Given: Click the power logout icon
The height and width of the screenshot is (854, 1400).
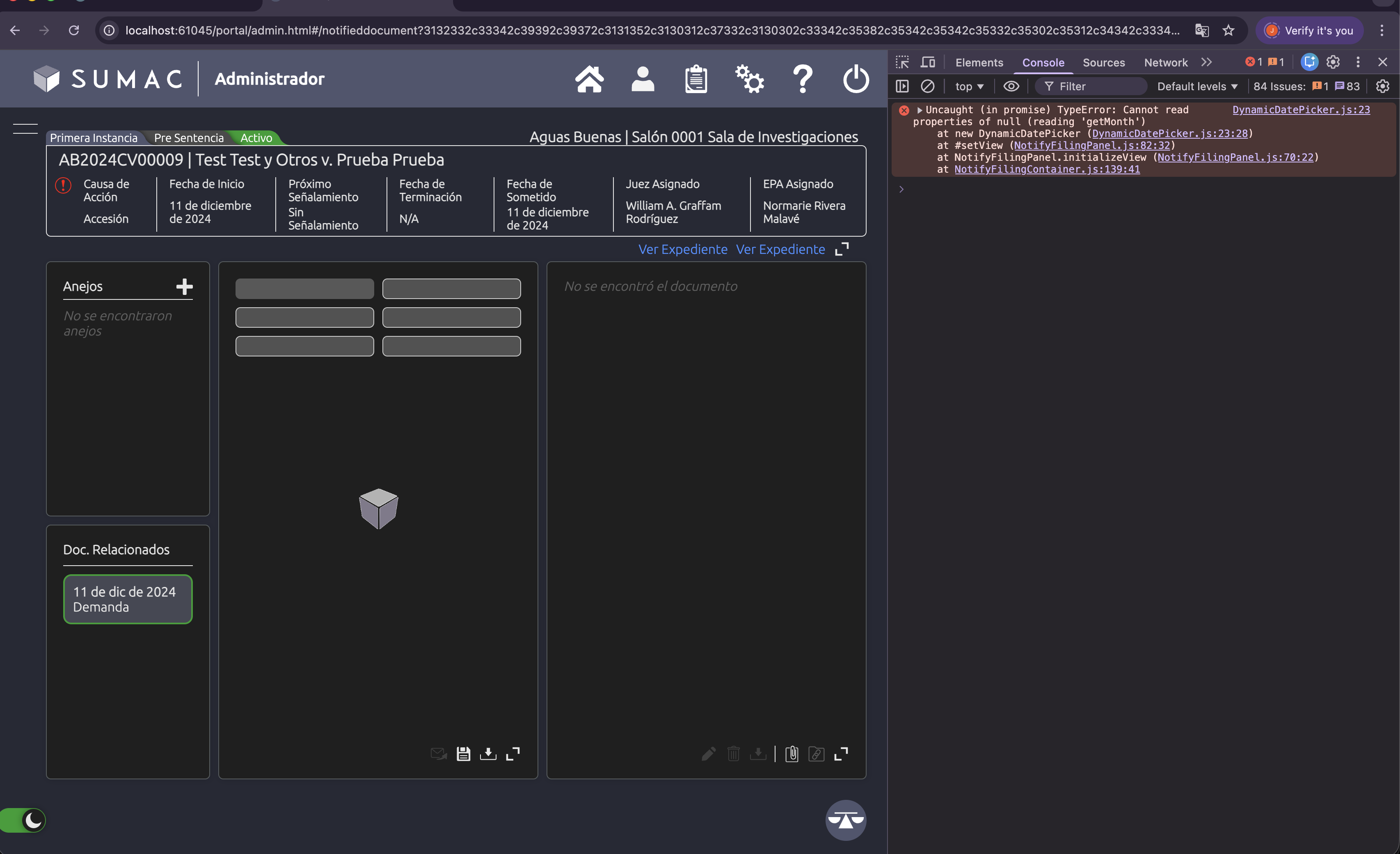Looking at the screenshot, I should coord(856,79).
